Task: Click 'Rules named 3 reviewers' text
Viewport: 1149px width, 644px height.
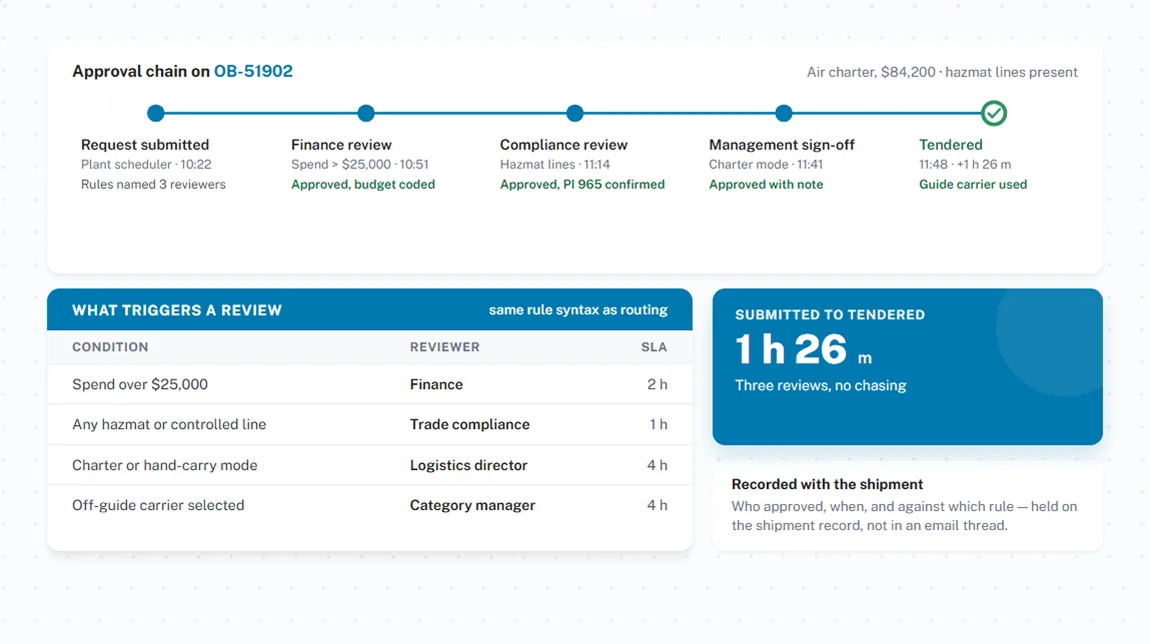Action: coord(153,184)
